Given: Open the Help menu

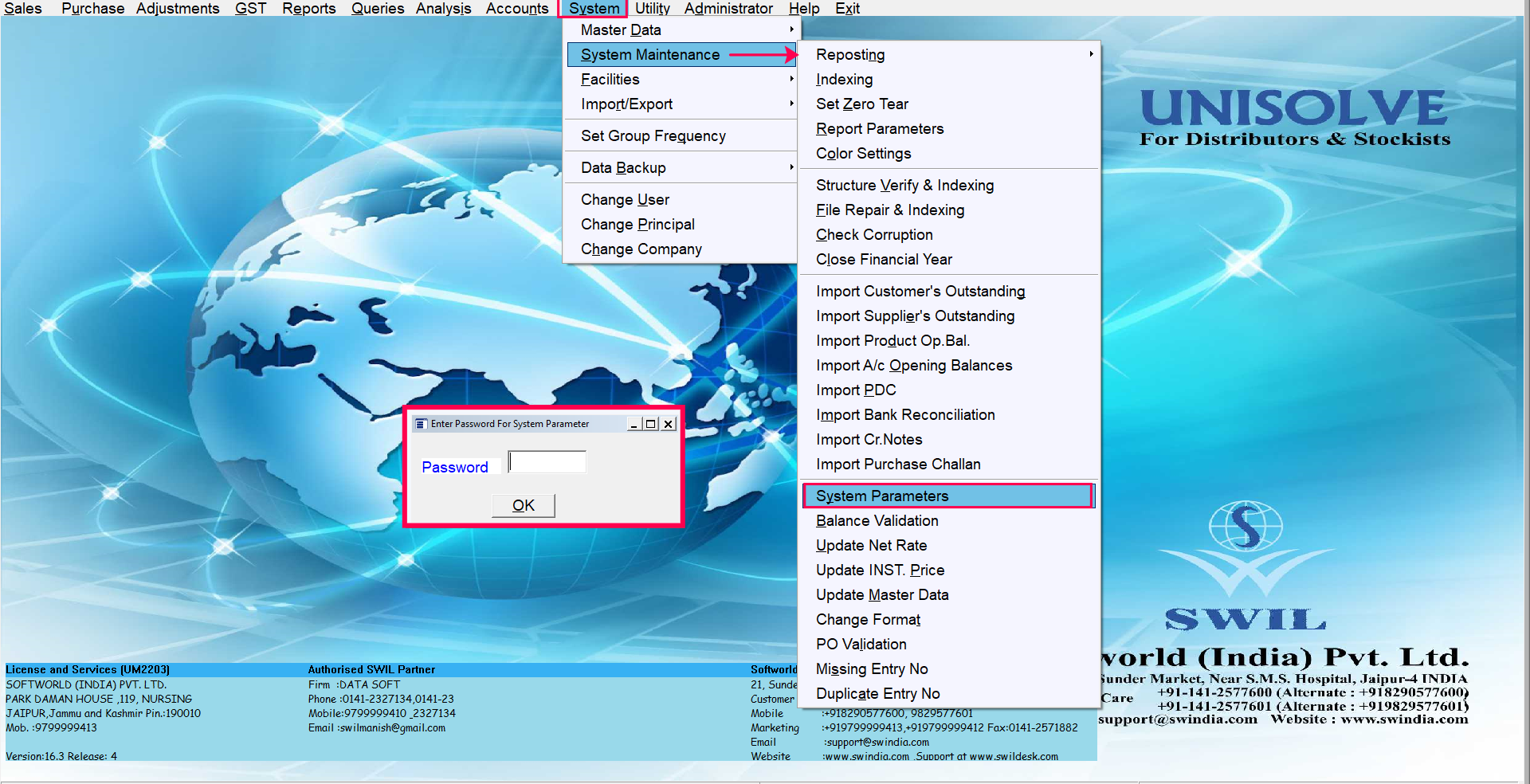Looking at the screenshot, I should [x=804, y=8].
